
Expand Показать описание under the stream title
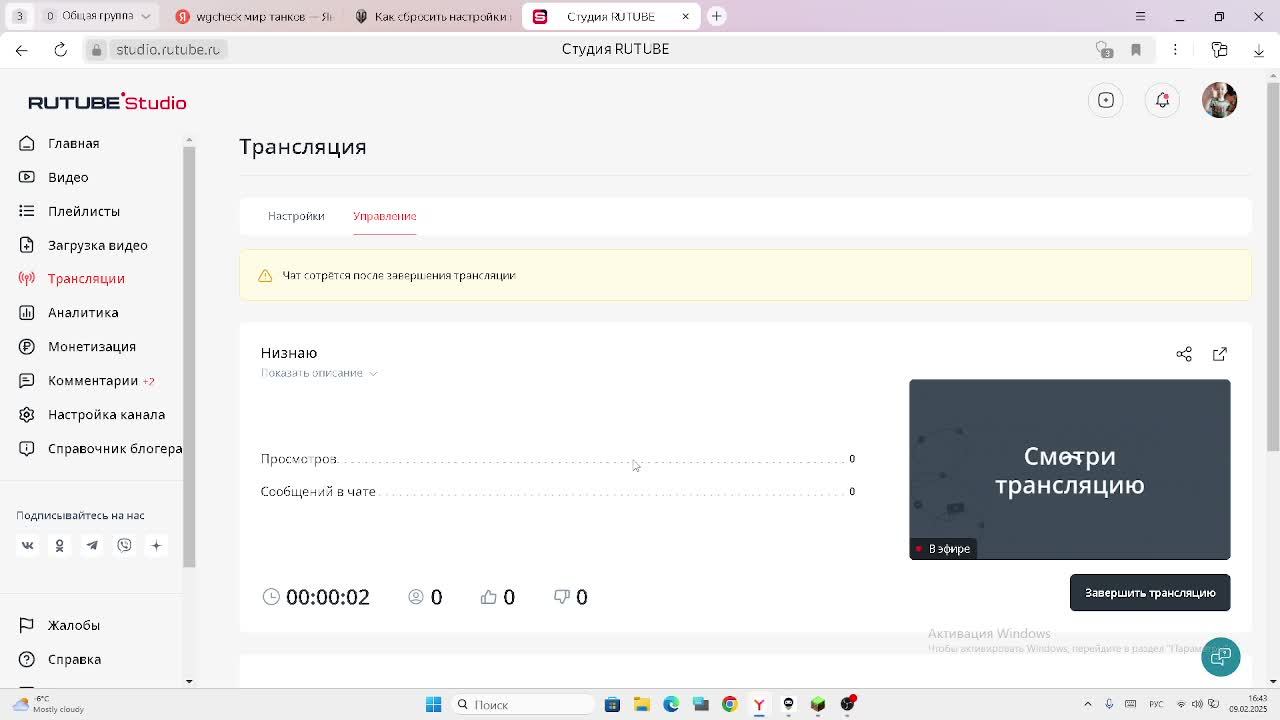(319, 373)
